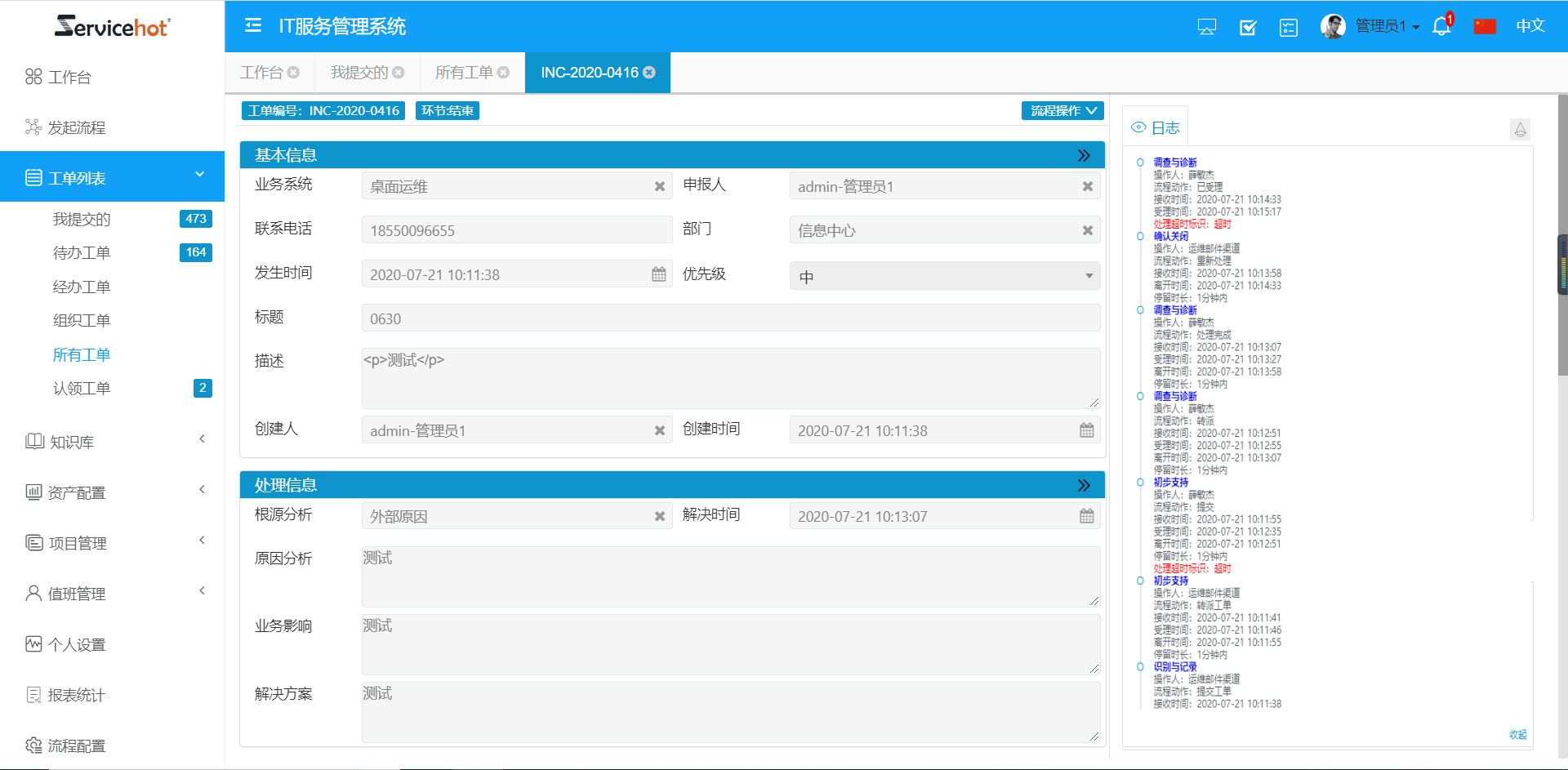Open calendar picker for 发生时间 field
Viewport: 1568px width, 770px height.
[x=658, y=274]
